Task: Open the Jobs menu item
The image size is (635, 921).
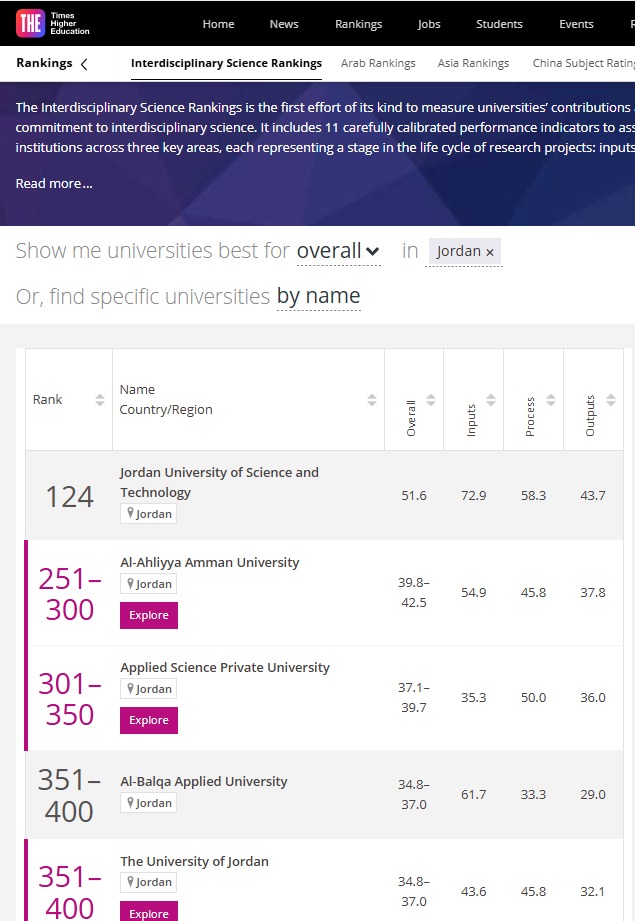Action: [x=429, y=24]
